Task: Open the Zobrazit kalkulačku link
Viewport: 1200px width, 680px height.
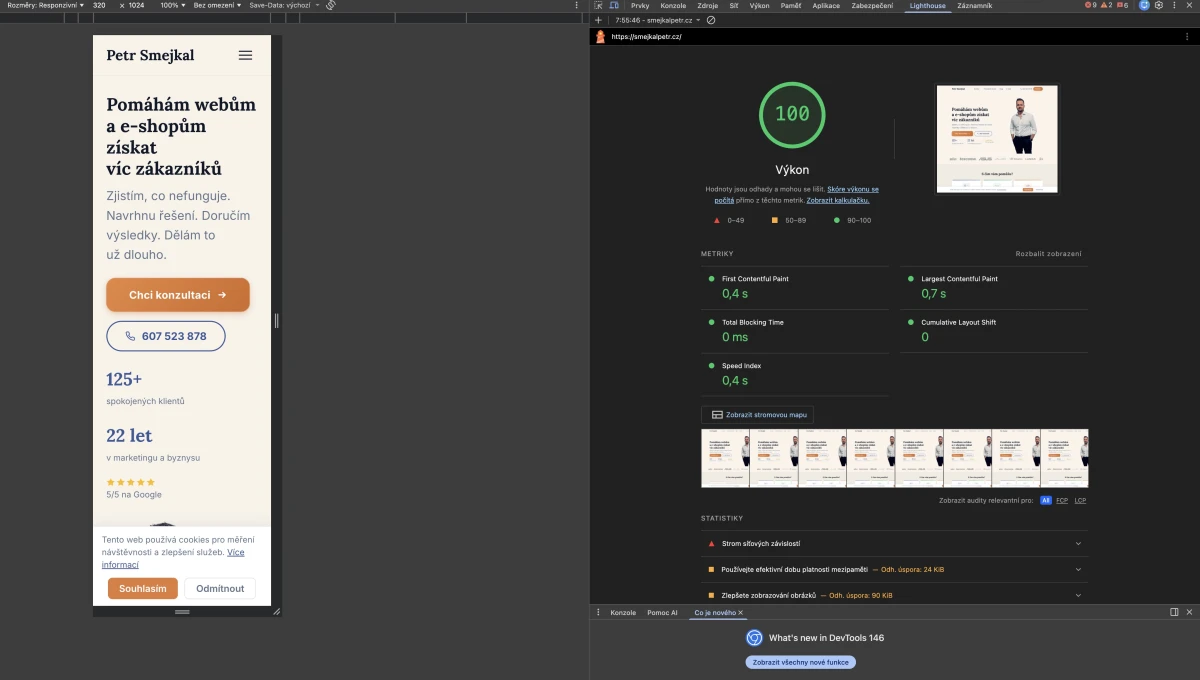Action: 837,199
